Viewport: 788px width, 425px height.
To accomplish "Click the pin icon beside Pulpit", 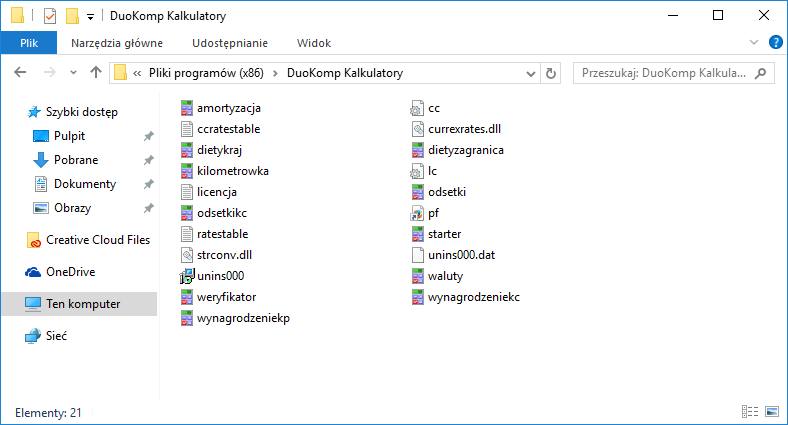I will click(x=149, y=136).
